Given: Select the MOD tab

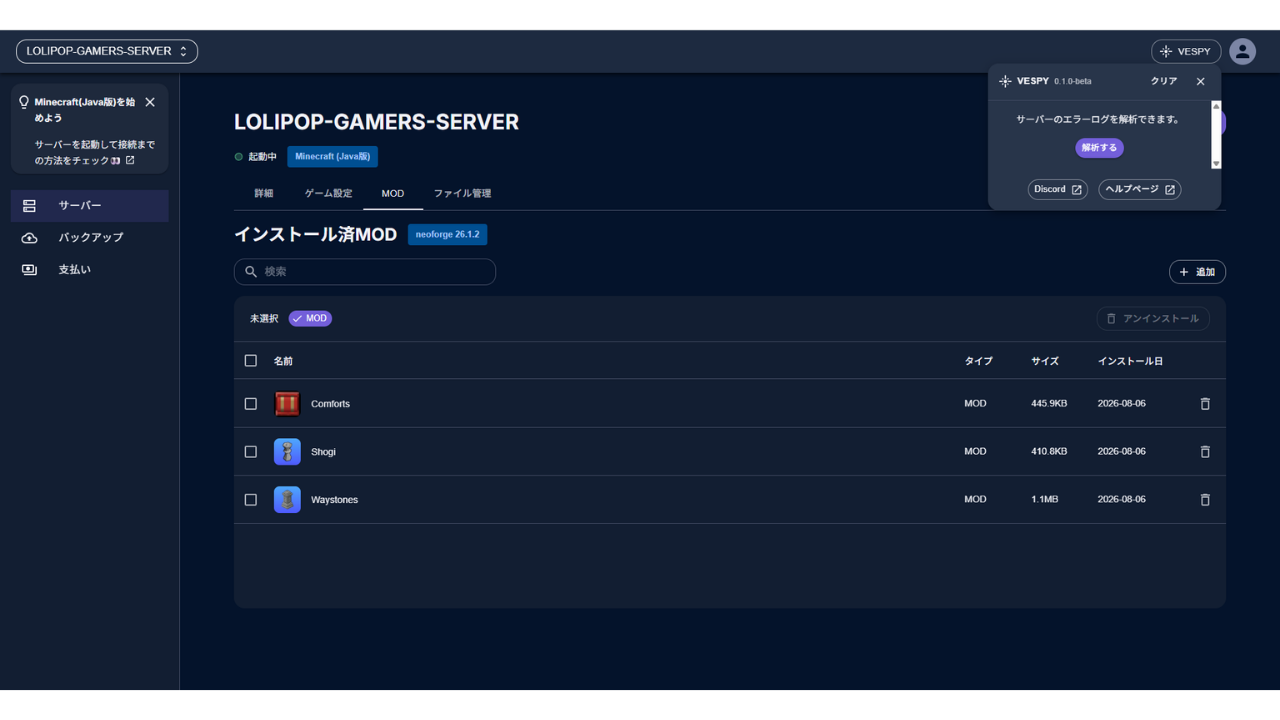Looking at the screenshot, I should (x=393, y=193).
